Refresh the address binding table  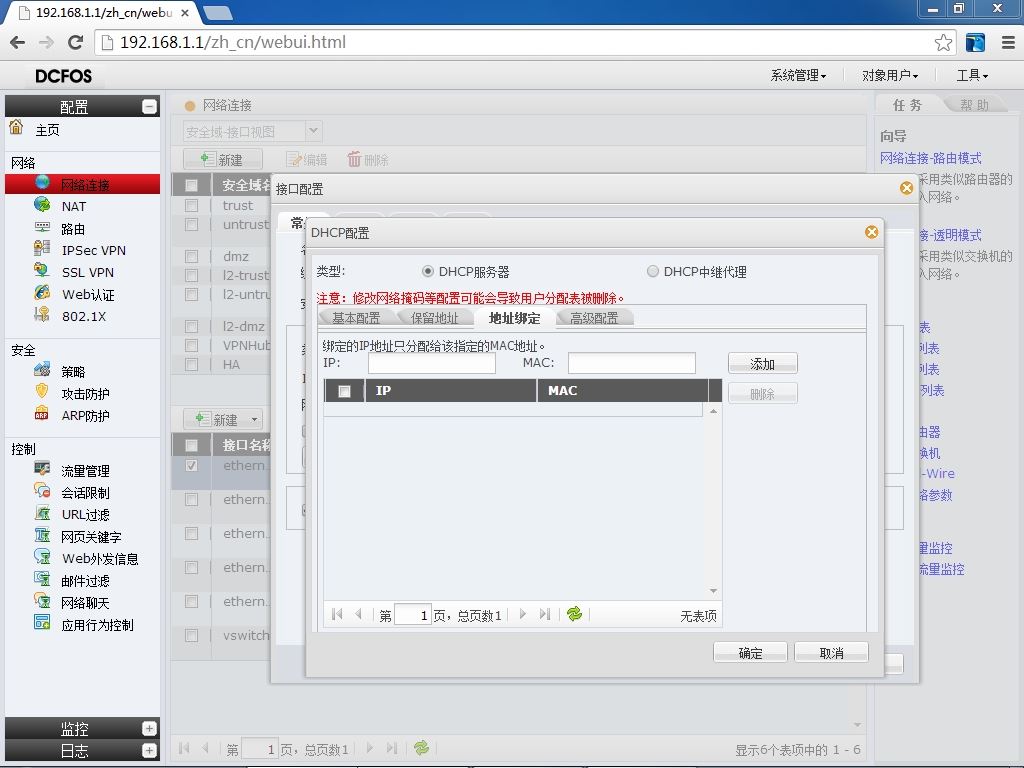click(x=575, y=614)
